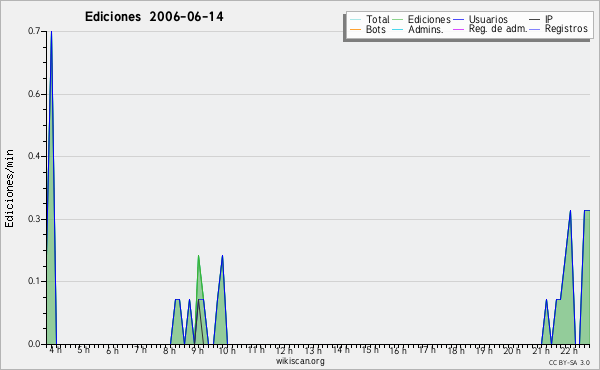Click the Total legend line swatch
600x370 pixels.
[355, 20]
